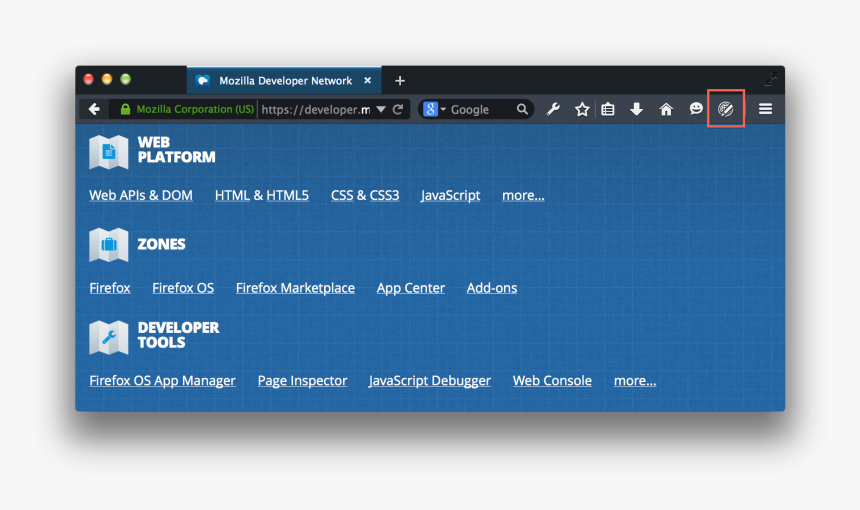Select the Mozilla Developer Network tab
Viewport: 860px width, 510px height.
click(x=284, y=81)
